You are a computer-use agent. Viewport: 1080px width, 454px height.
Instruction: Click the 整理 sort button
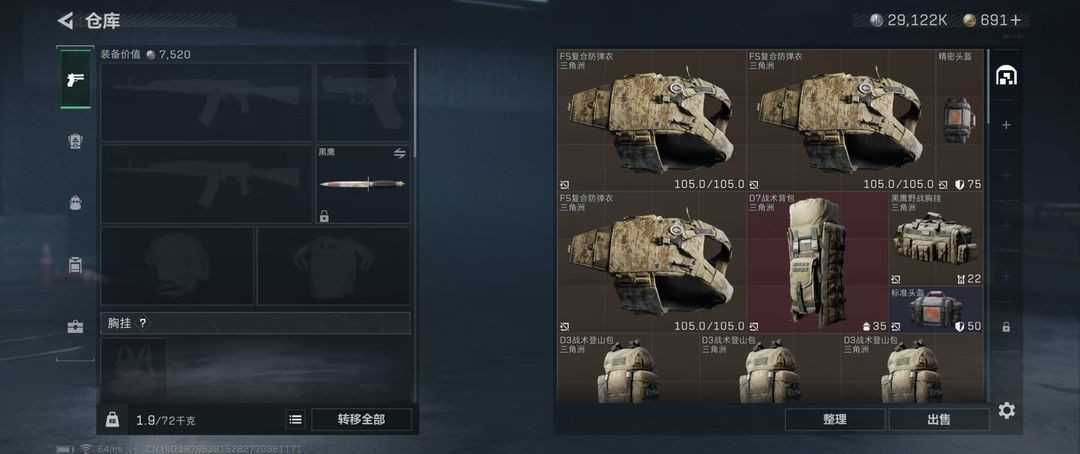point(835,420)
